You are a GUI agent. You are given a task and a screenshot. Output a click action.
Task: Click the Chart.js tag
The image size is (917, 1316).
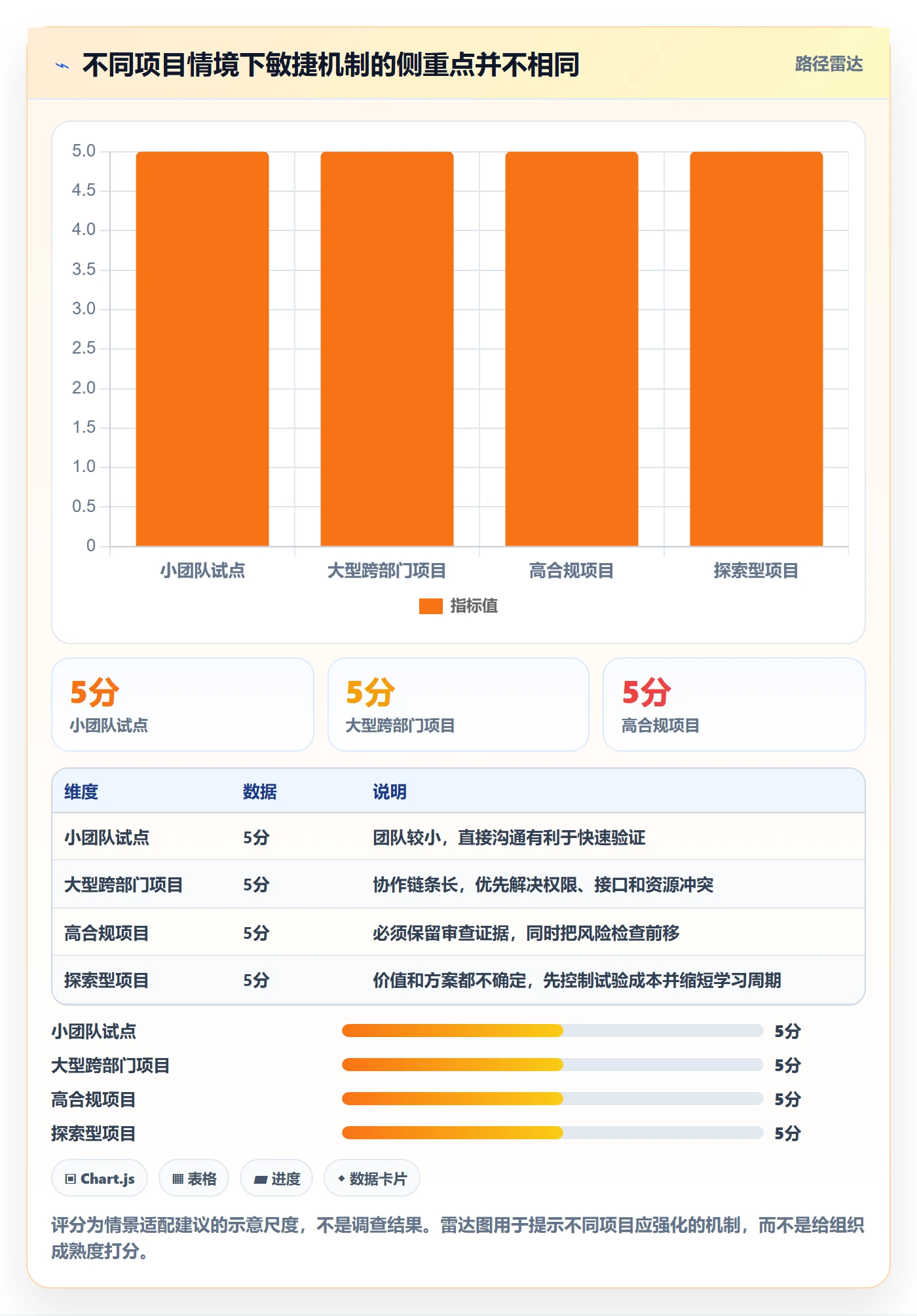point(100,1179)
